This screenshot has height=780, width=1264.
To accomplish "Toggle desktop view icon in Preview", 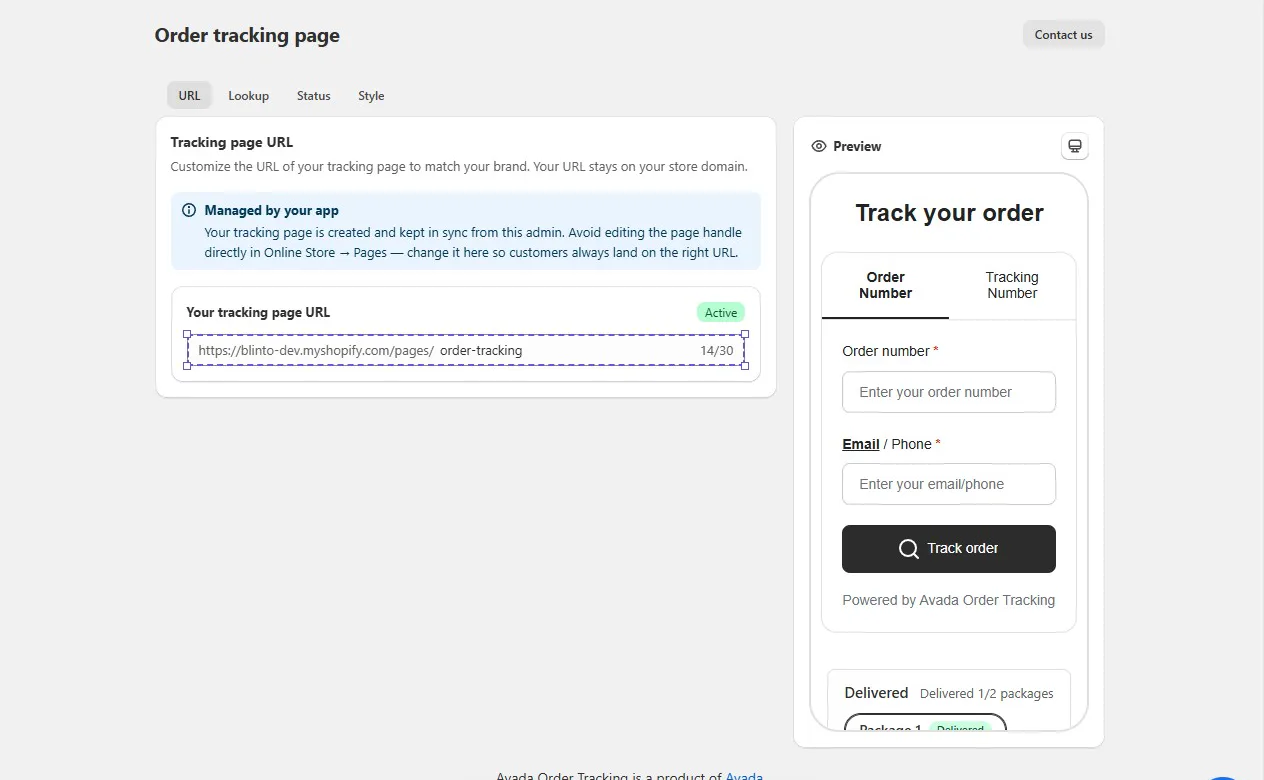I will 1074,146.
